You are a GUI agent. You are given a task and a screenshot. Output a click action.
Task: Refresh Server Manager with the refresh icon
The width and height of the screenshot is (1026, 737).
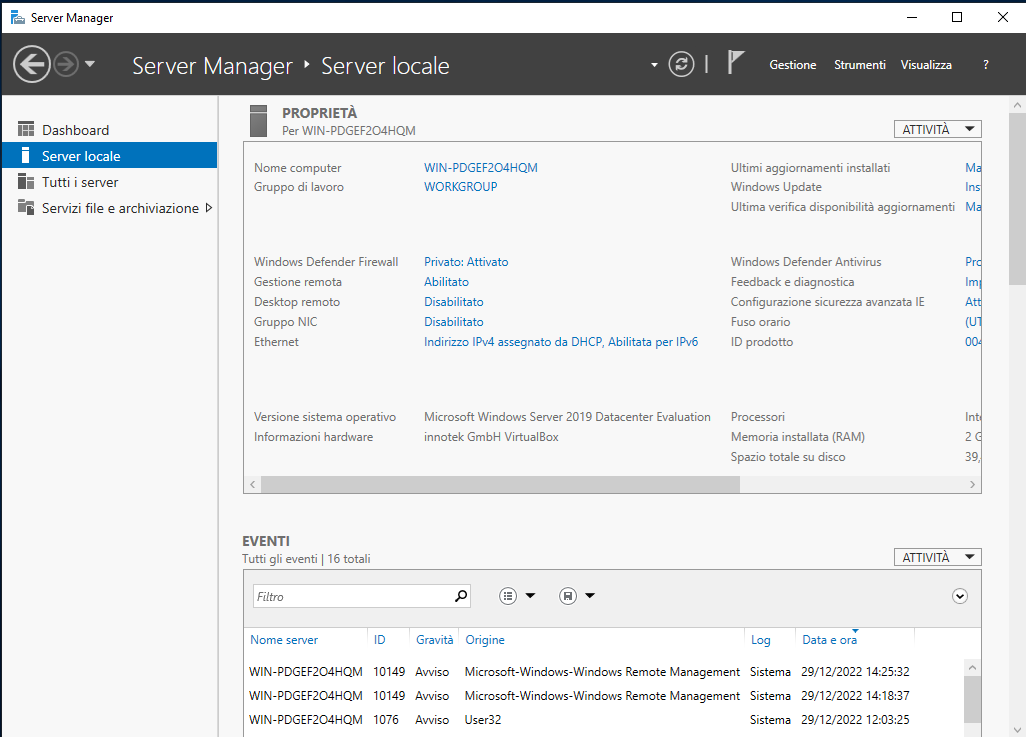pyautogui.click(x=681, y=64)
